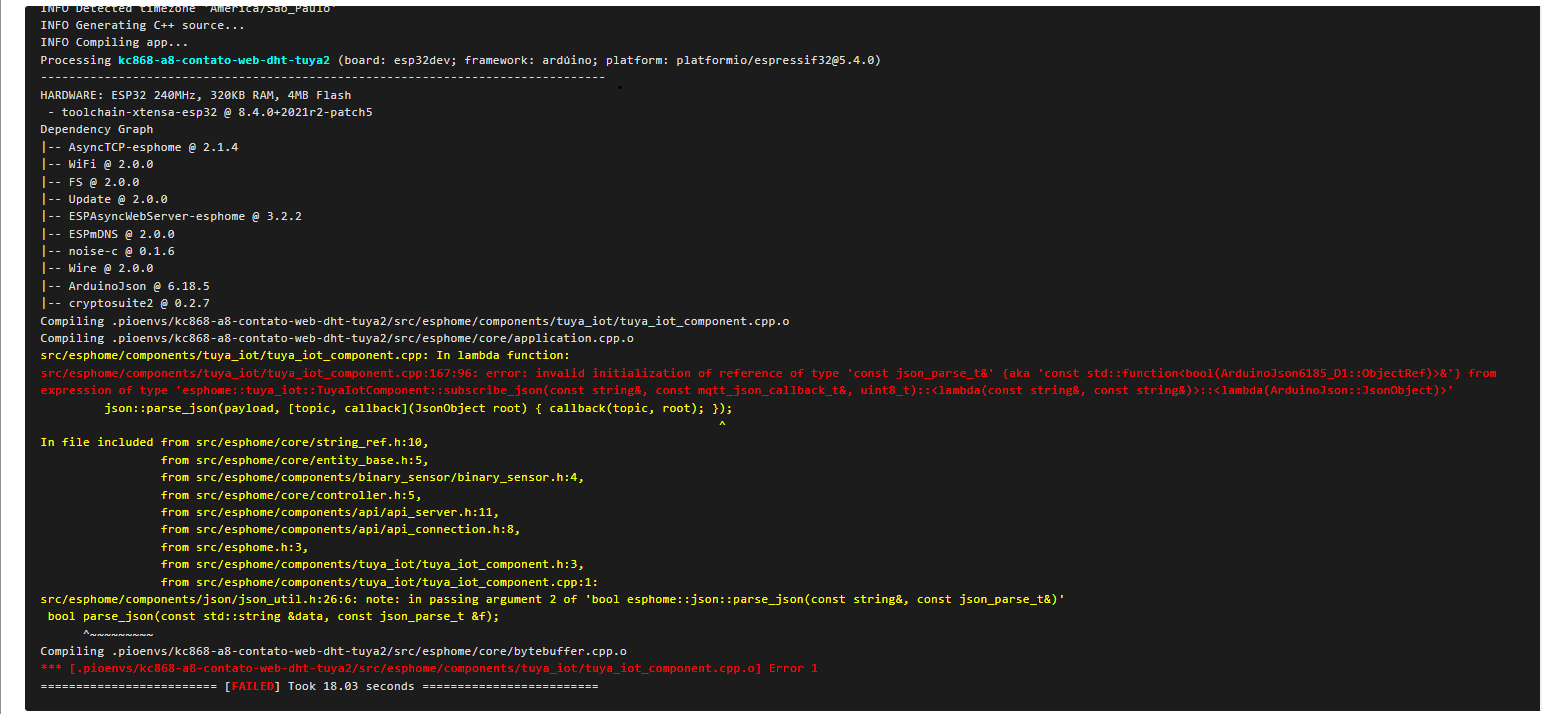Click the noise-c @ 0.1.6 dependency

click(107, 251)
